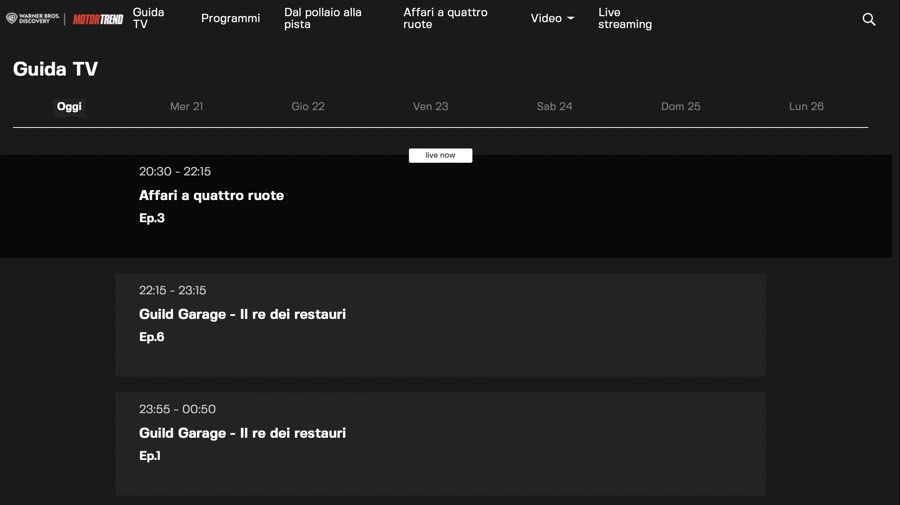Click the live now button
Screen dimensions: 900x505
[440, 156]
